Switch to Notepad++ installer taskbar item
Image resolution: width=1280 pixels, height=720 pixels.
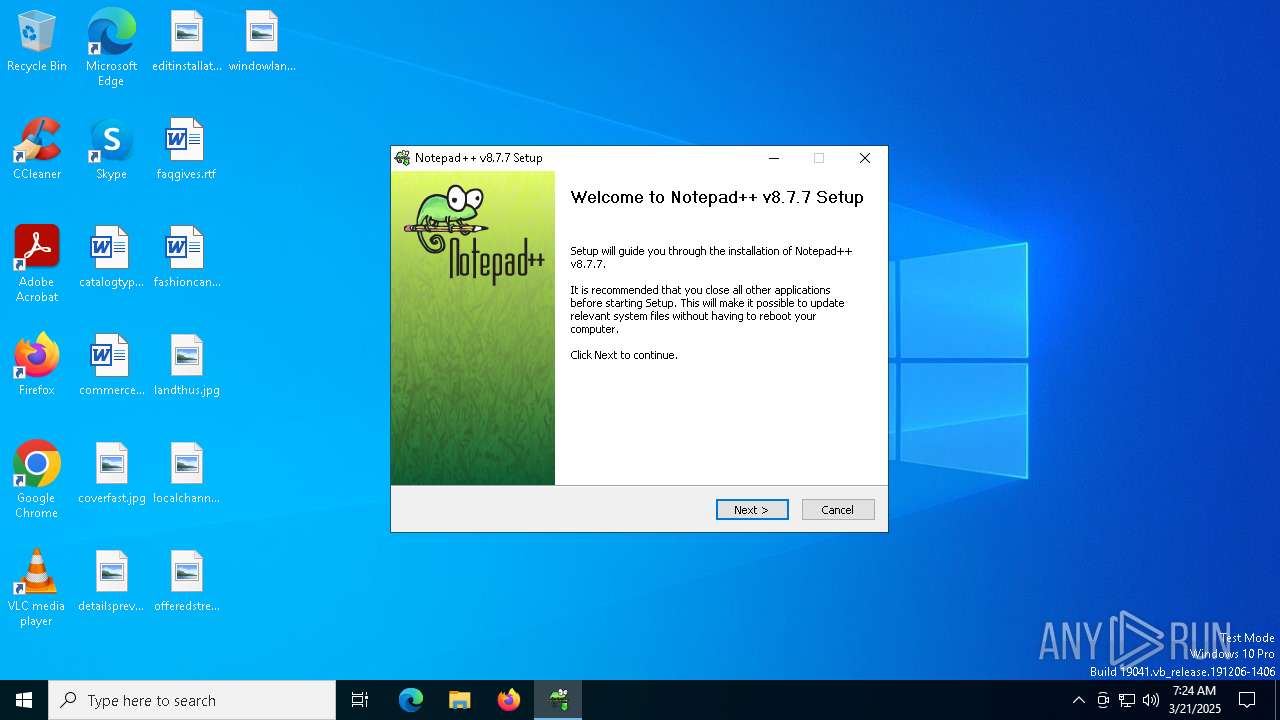[x=558, y=700]
